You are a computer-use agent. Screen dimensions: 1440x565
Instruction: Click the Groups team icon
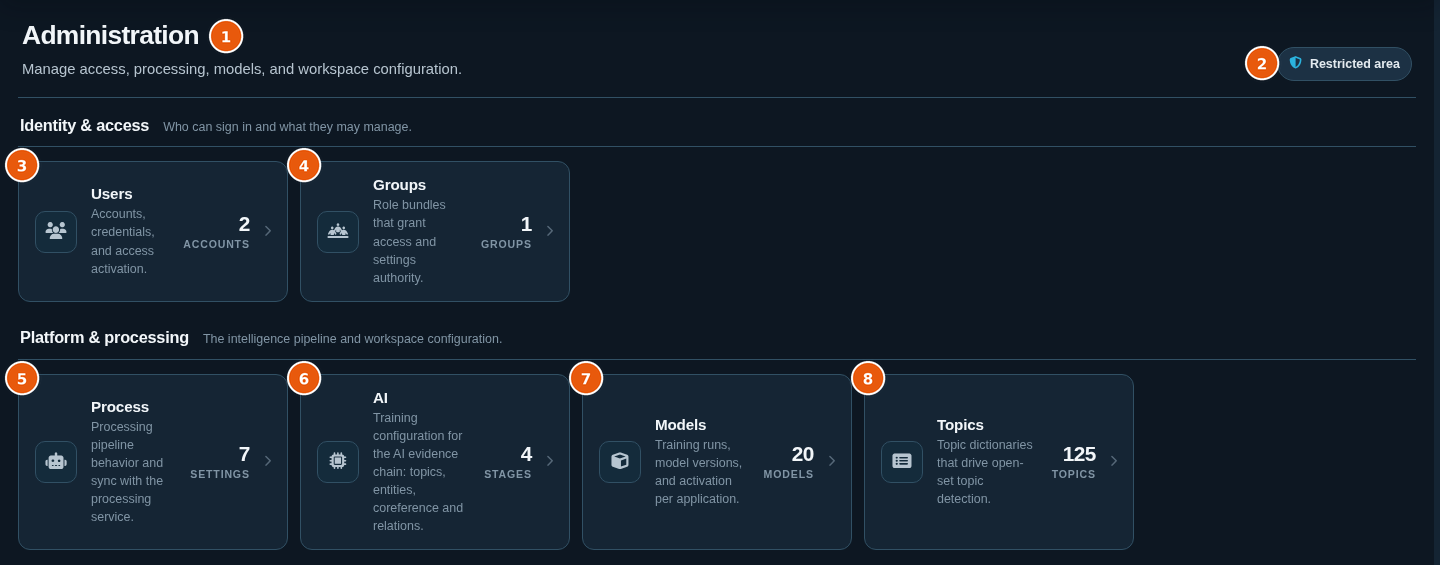[338, 231]
